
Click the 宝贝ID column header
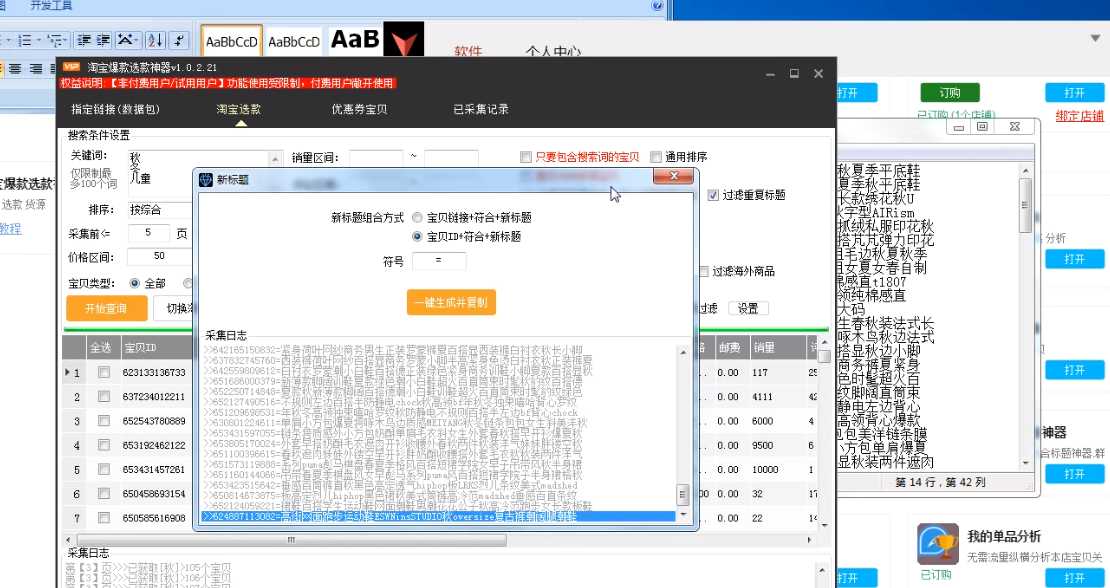(x=156, y=347)
